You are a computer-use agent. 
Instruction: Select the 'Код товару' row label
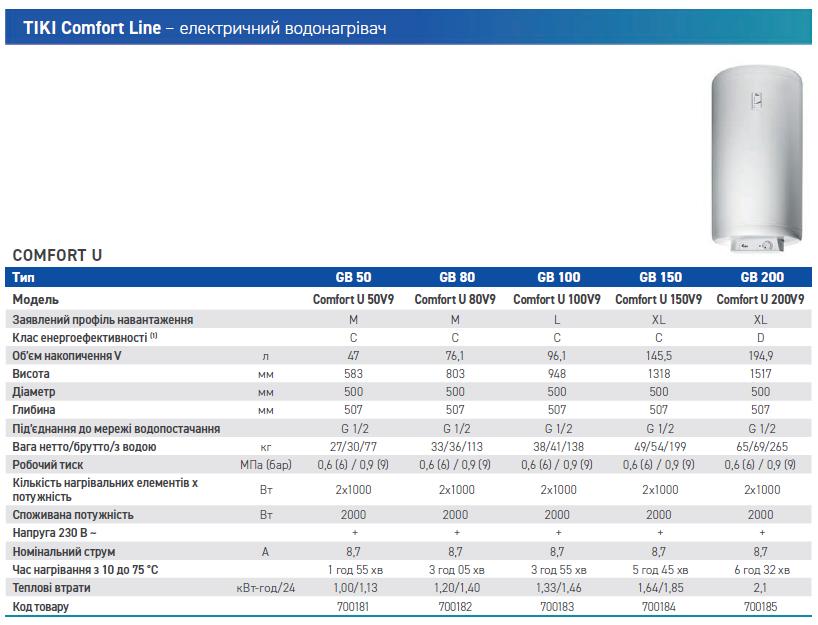coord(40,606)
